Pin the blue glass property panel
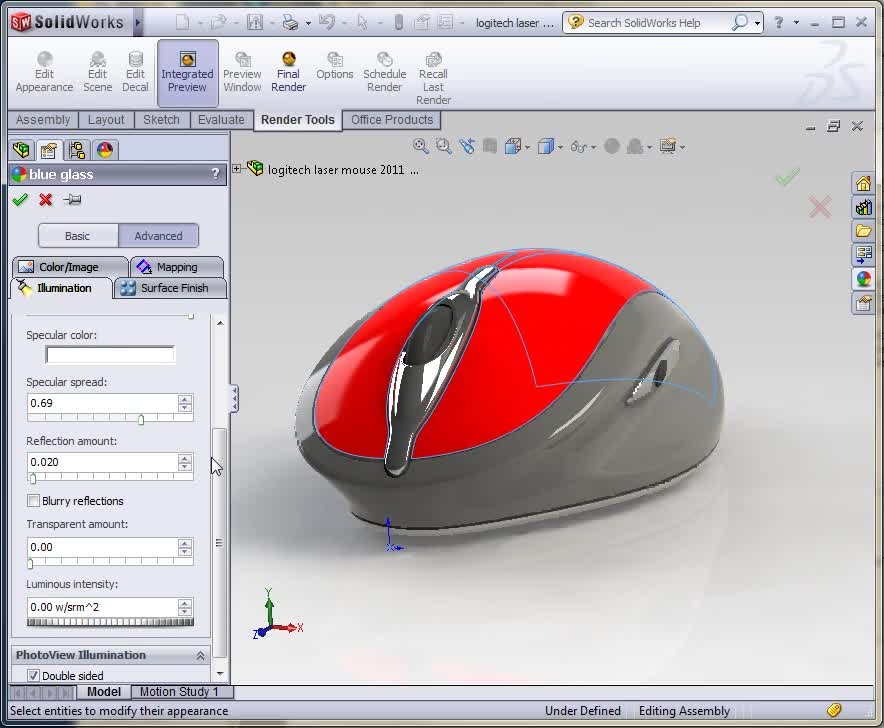This screenshot has width=884, height=728. coord(72,200)
